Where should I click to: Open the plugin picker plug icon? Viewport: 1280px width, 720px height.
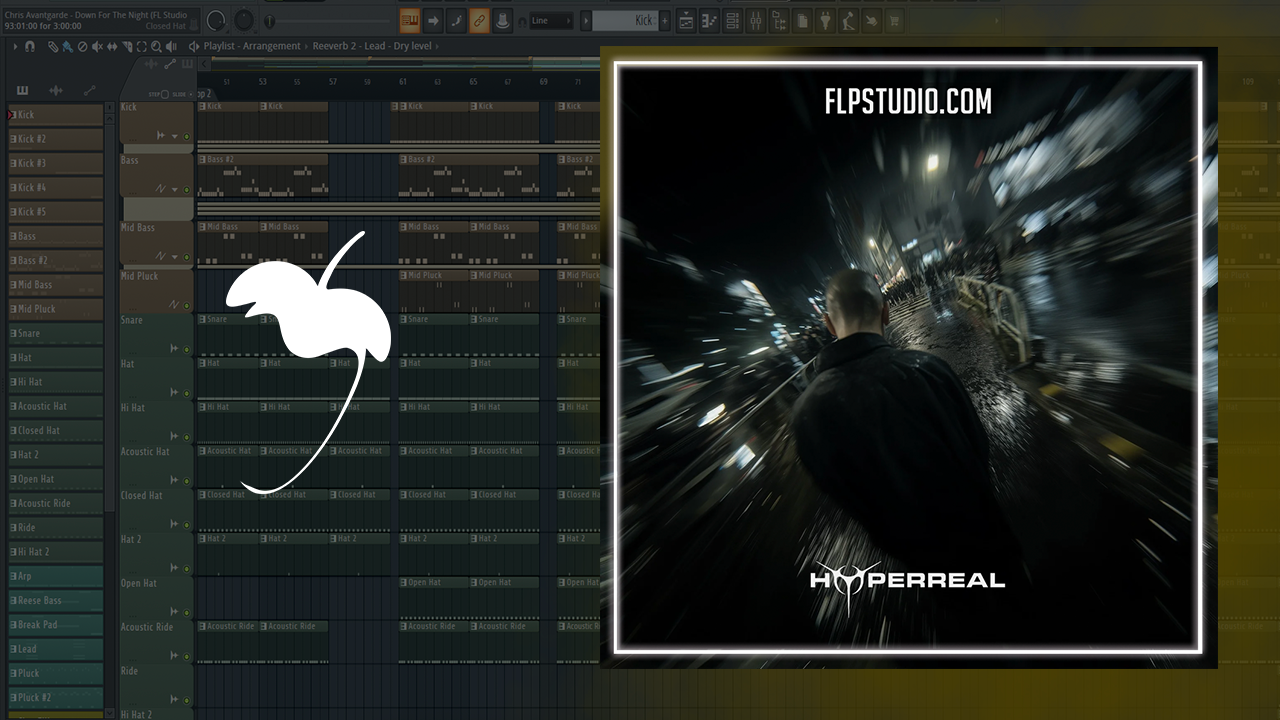pos(826,21)
